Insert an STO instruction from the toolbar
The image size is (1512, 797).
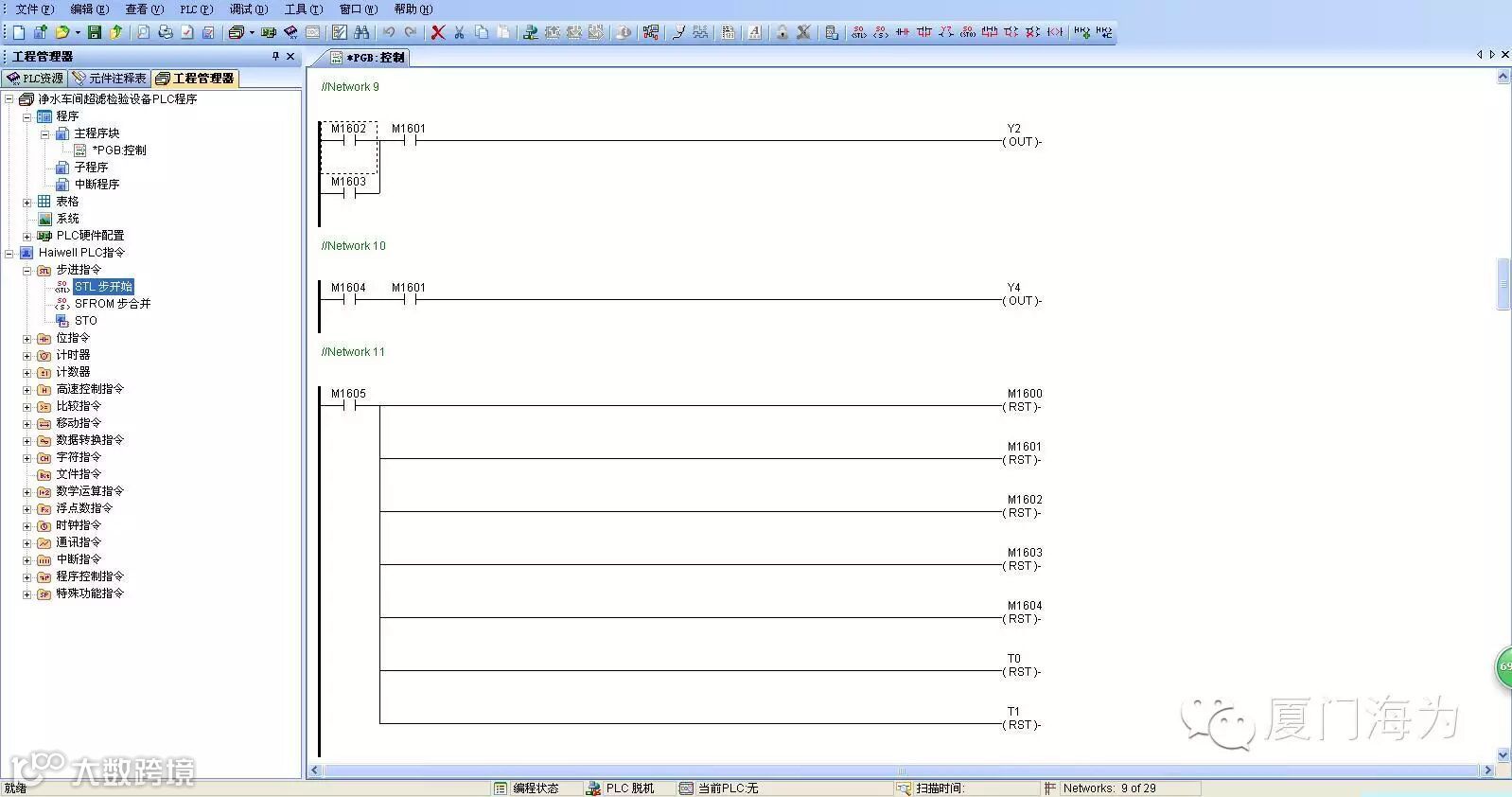point(967,32)
